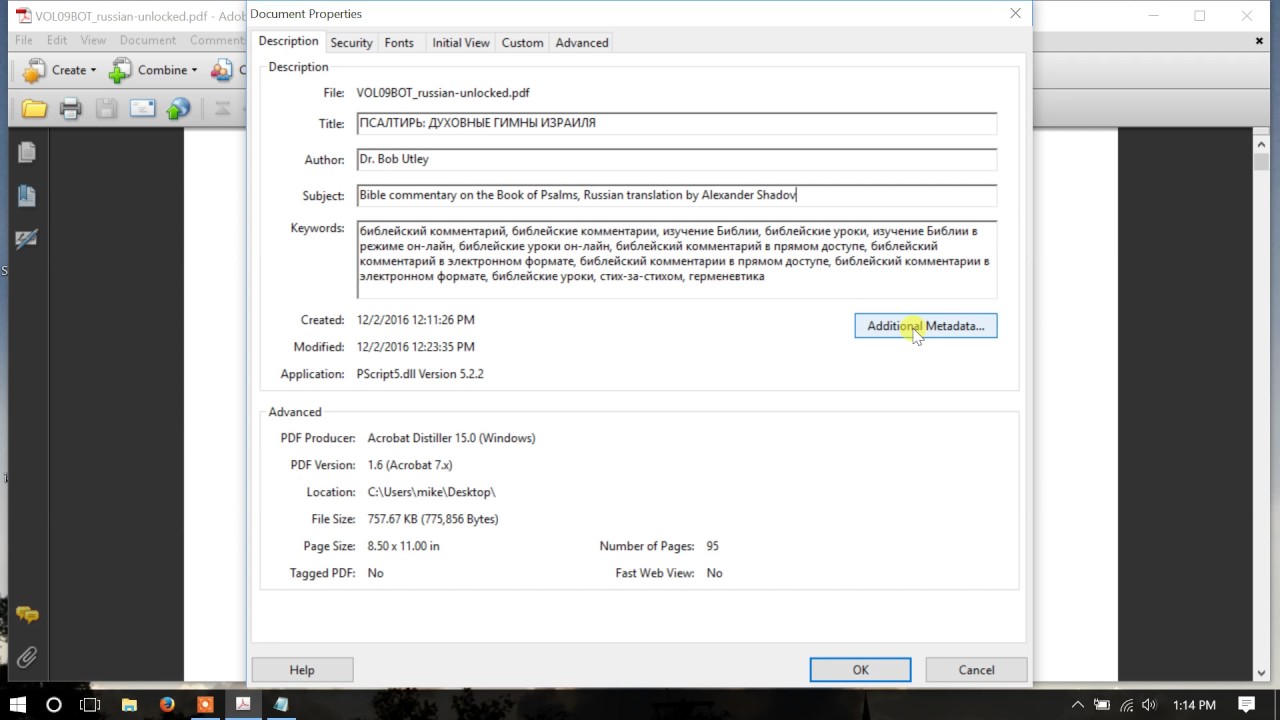Click the Help button in the dialog
1280x720 pixels.
click(x=302, y=670)
